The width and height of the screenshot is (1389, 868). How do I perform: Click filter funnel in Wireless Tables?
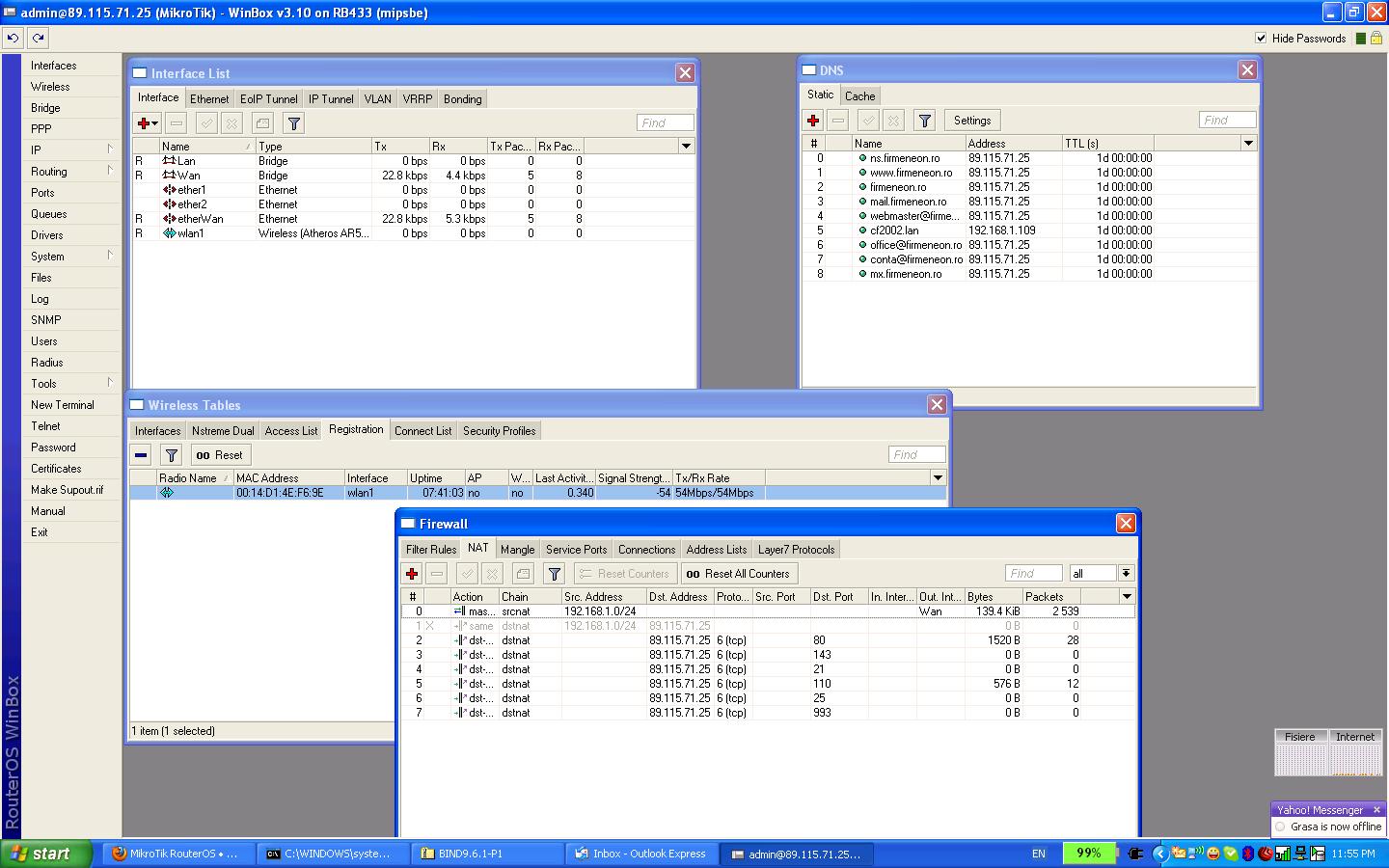[x=172, y=455]
